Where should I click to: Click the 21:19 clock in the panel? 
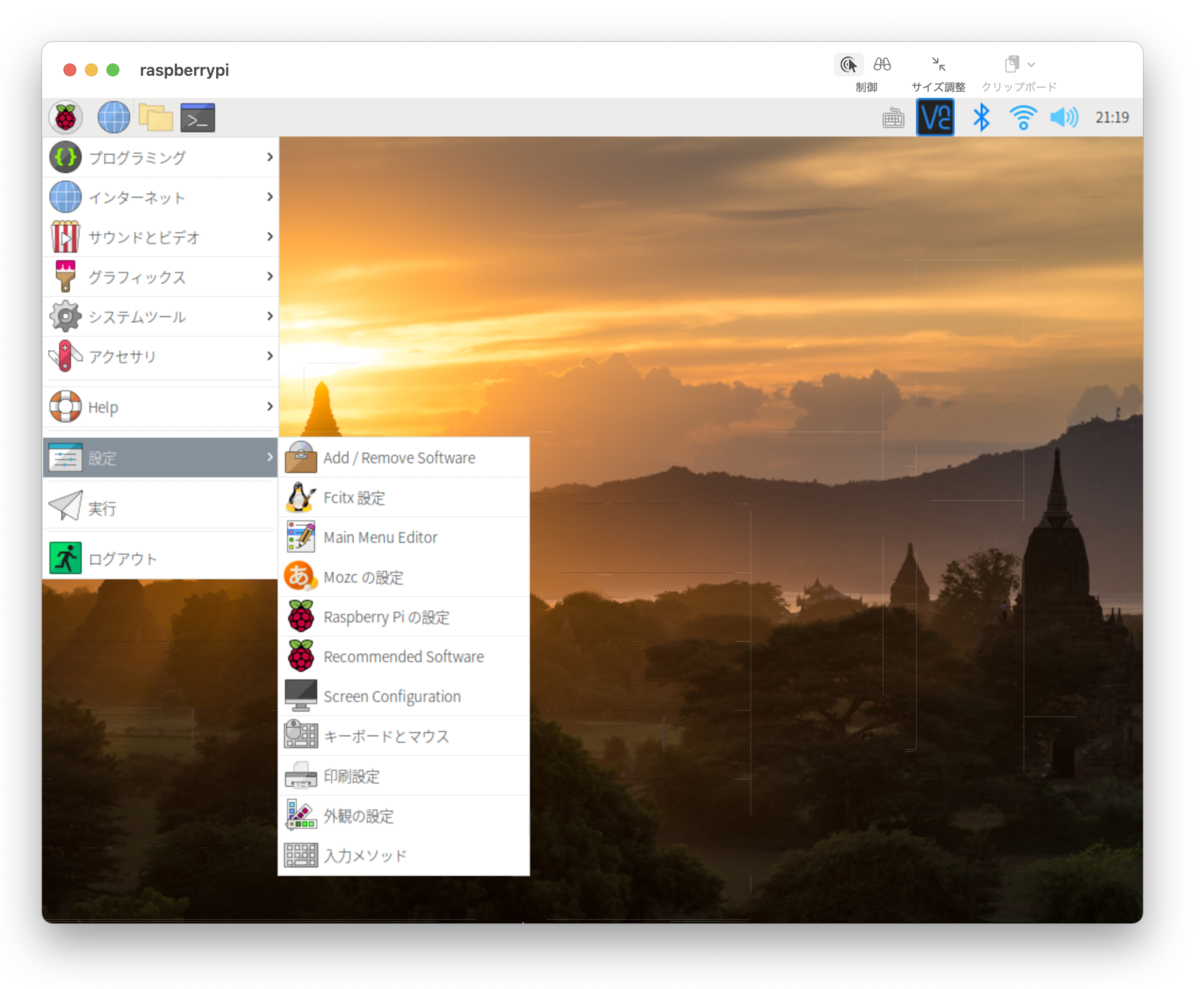(1112, 117)
